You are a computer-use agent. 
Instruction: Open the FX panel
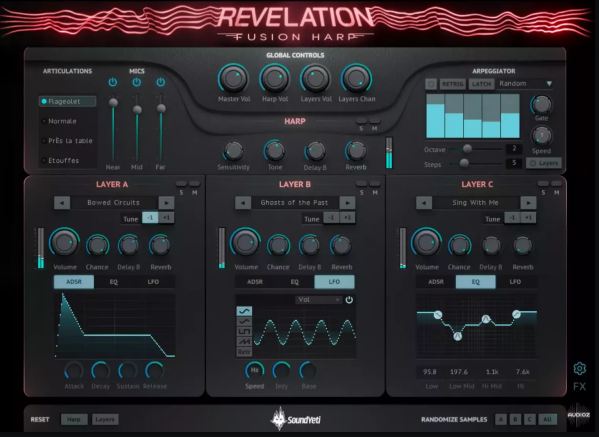[x=579, y=387]
